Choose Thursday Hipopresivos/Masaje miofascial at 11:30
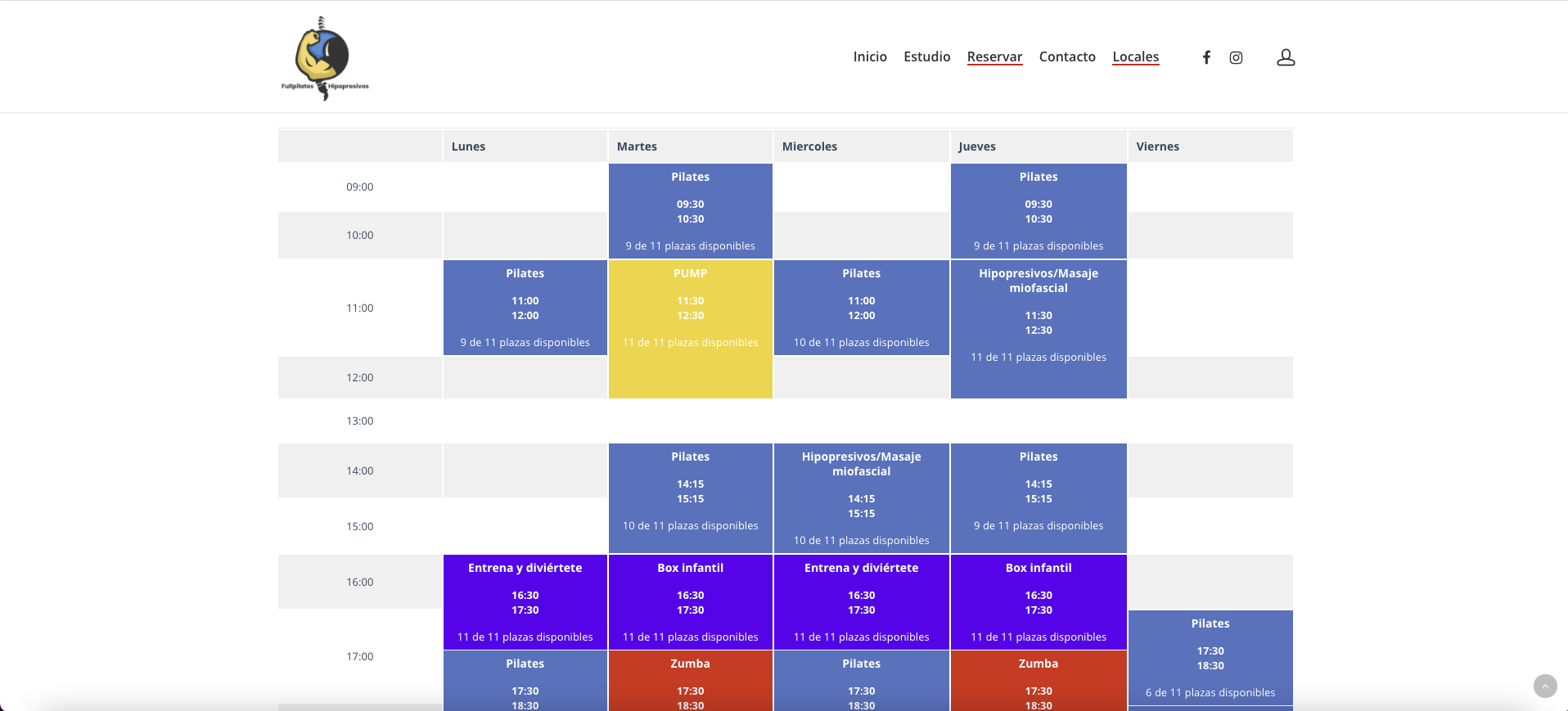This screenshot has width=1568, height=711. [x=1038, y=329]
